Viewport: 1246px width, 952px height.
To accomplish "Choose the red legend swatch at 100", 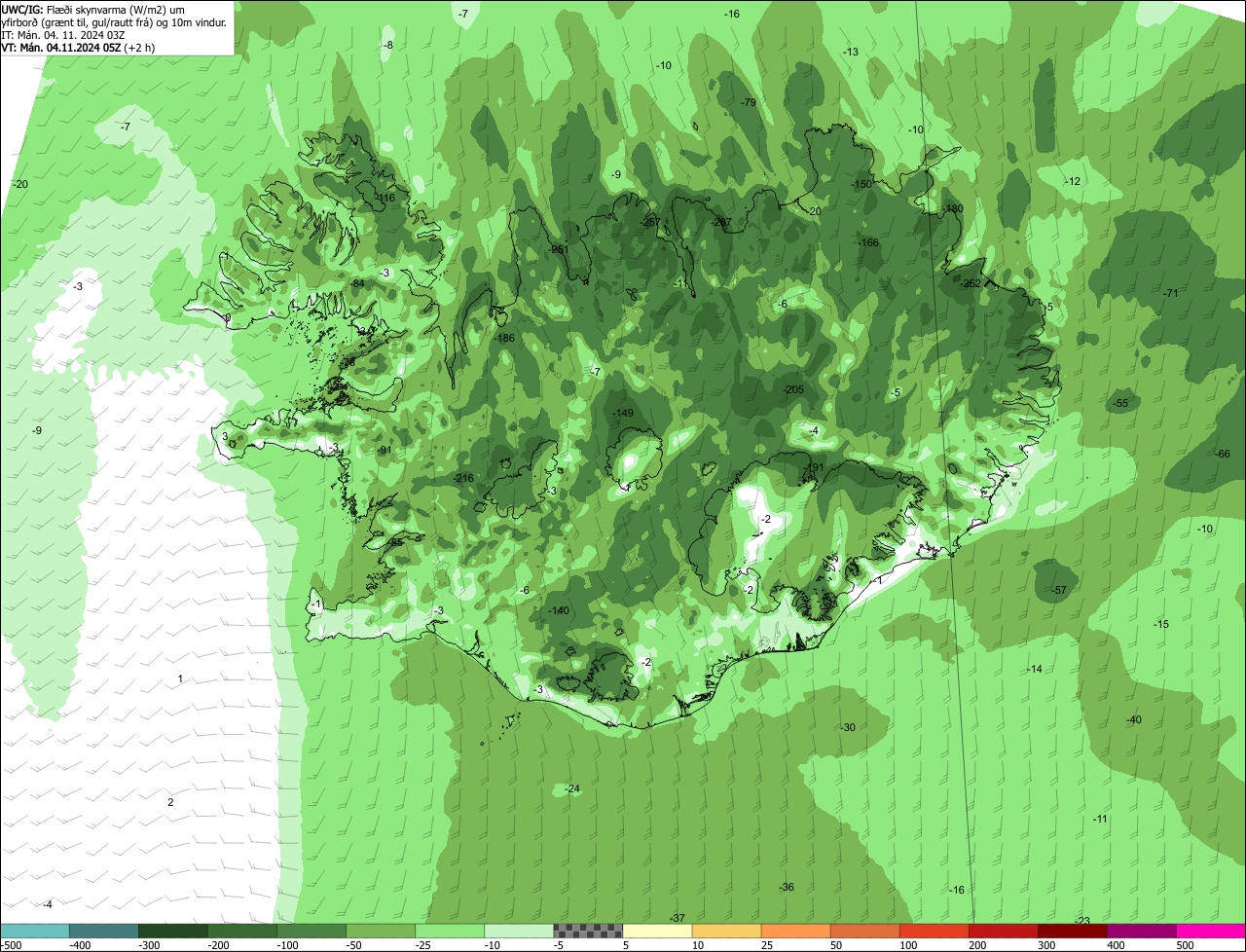I will [934, 931].
